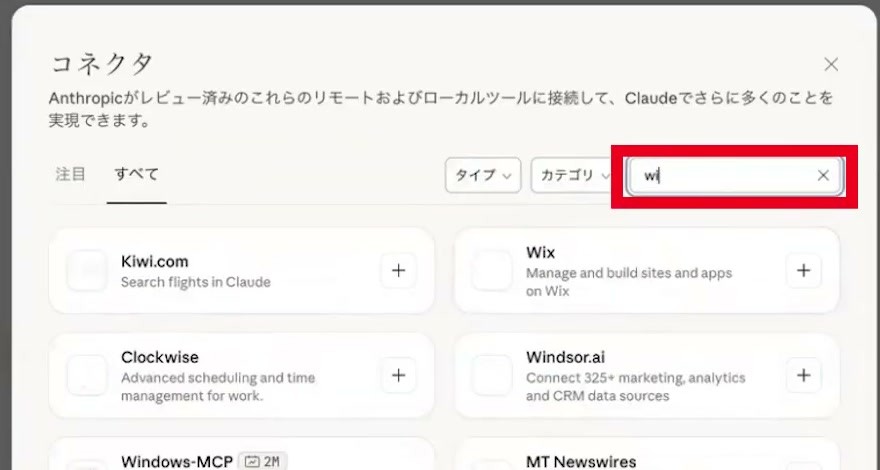Open the タイプ dropdown filter
Viewport: 880px width, 470px height.
tap(483, 176)
